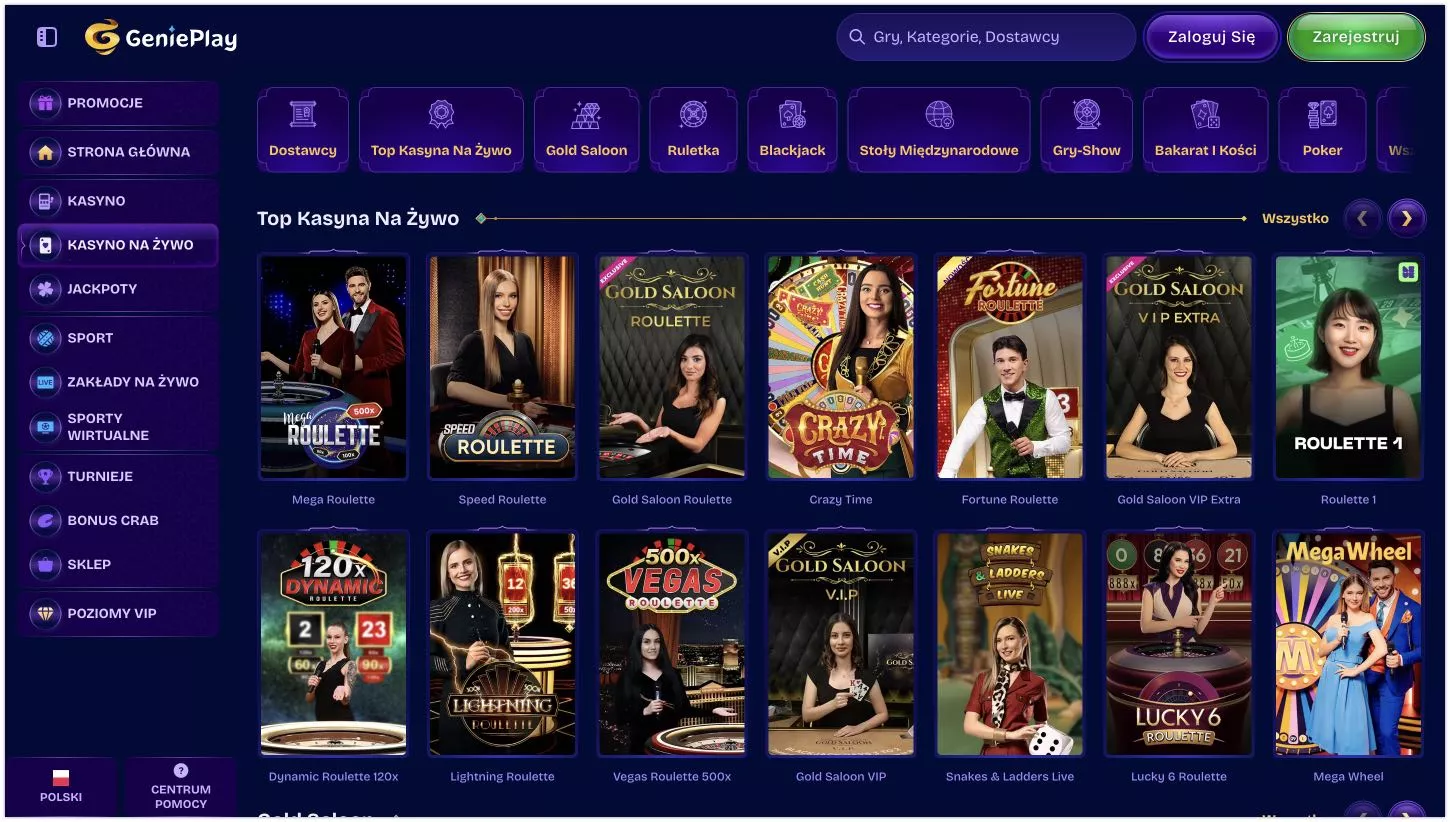Collapse the sidebar using the panel icon
This screenshot has width=1450, height=822.
click(x=47, y=37)
